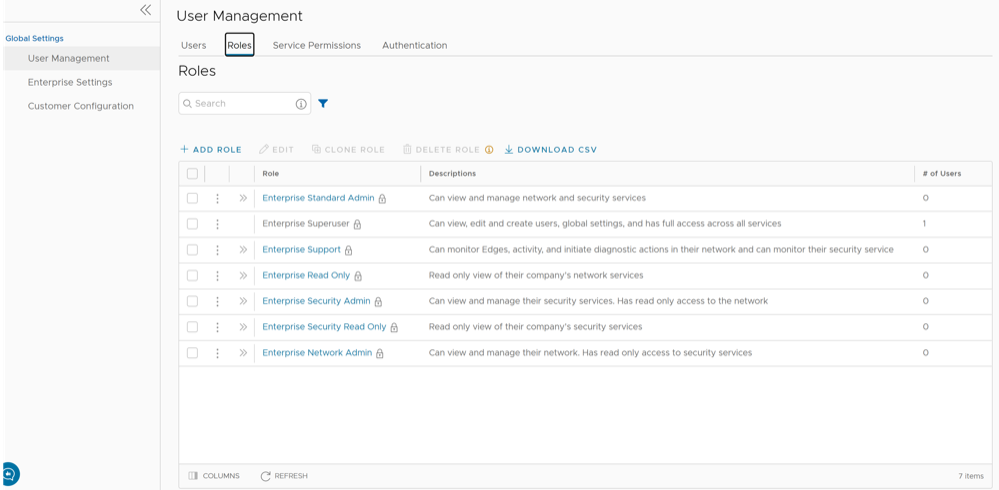Screen dimensions: 999x490
Task: Click the Download CSV button
Action: 550,150
